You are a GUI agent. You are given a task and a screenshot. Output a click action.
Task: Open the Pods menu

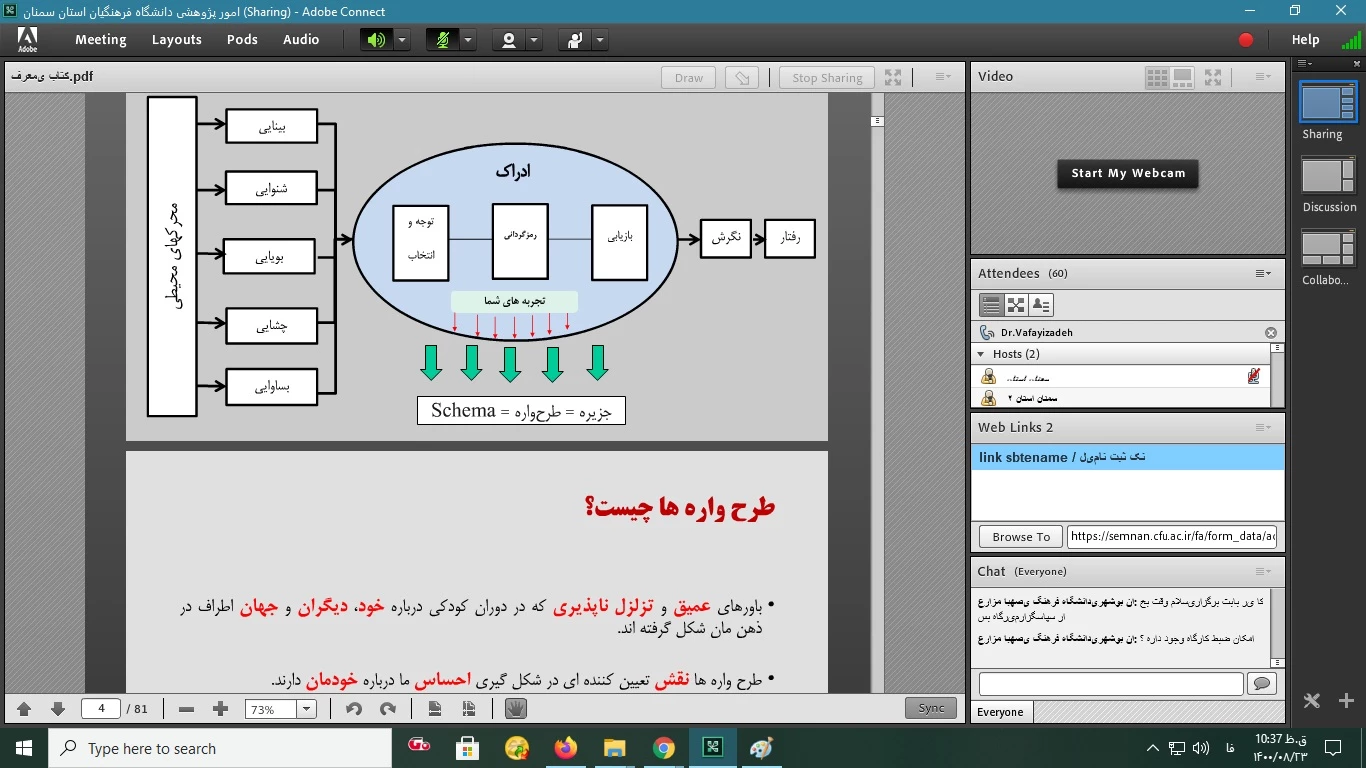(x=242, y=40)
